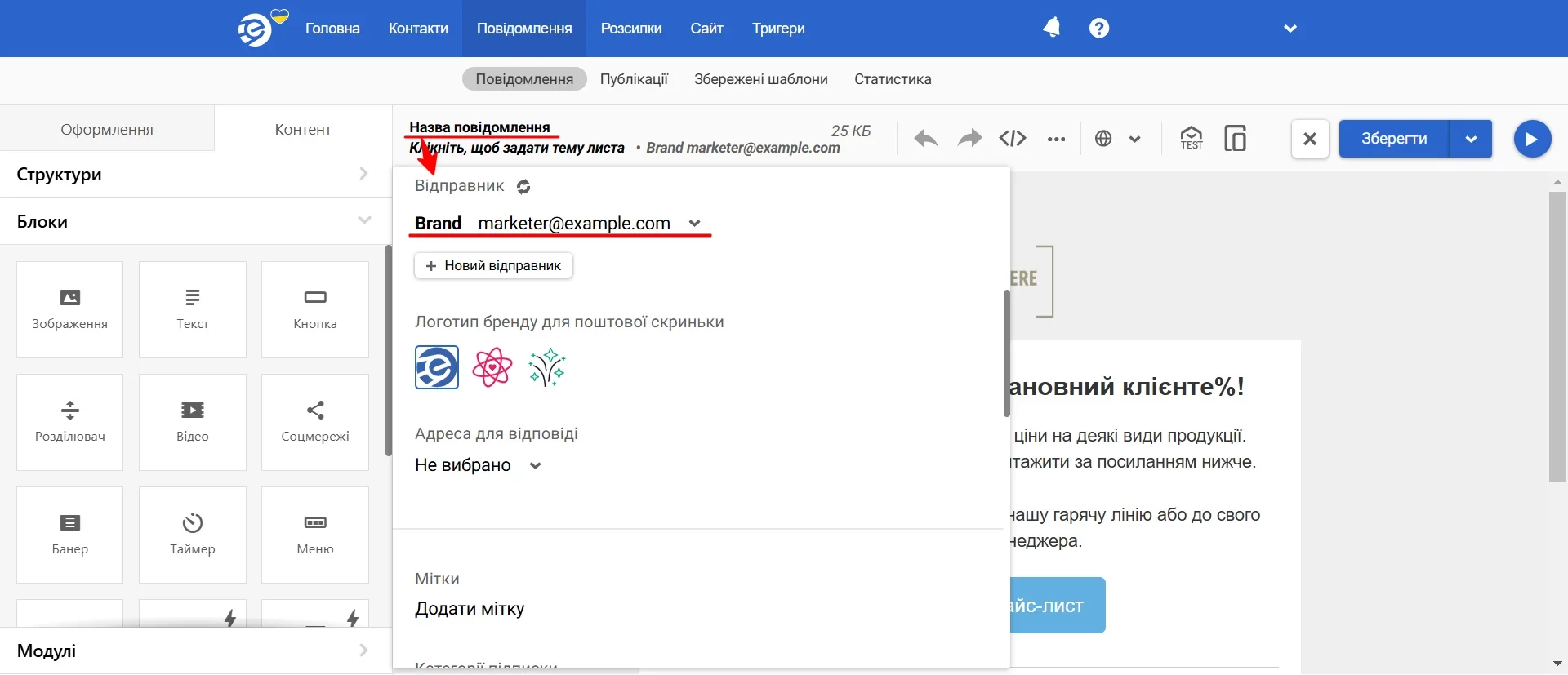Viewport: 1568px width, 675px height.
Task: Click the blue price-list button in email
Action: (x=1058, y=606)
